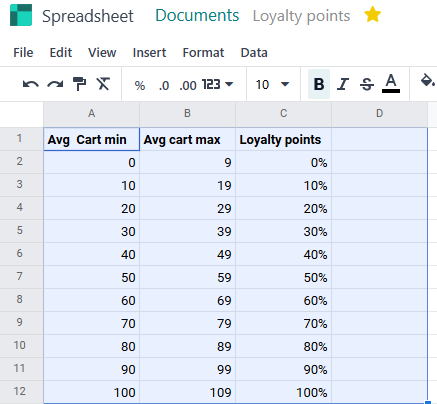Viewport: 437px width, 404px height.
Task: Toggle strikethrough formatting
Action: point(367,84)
